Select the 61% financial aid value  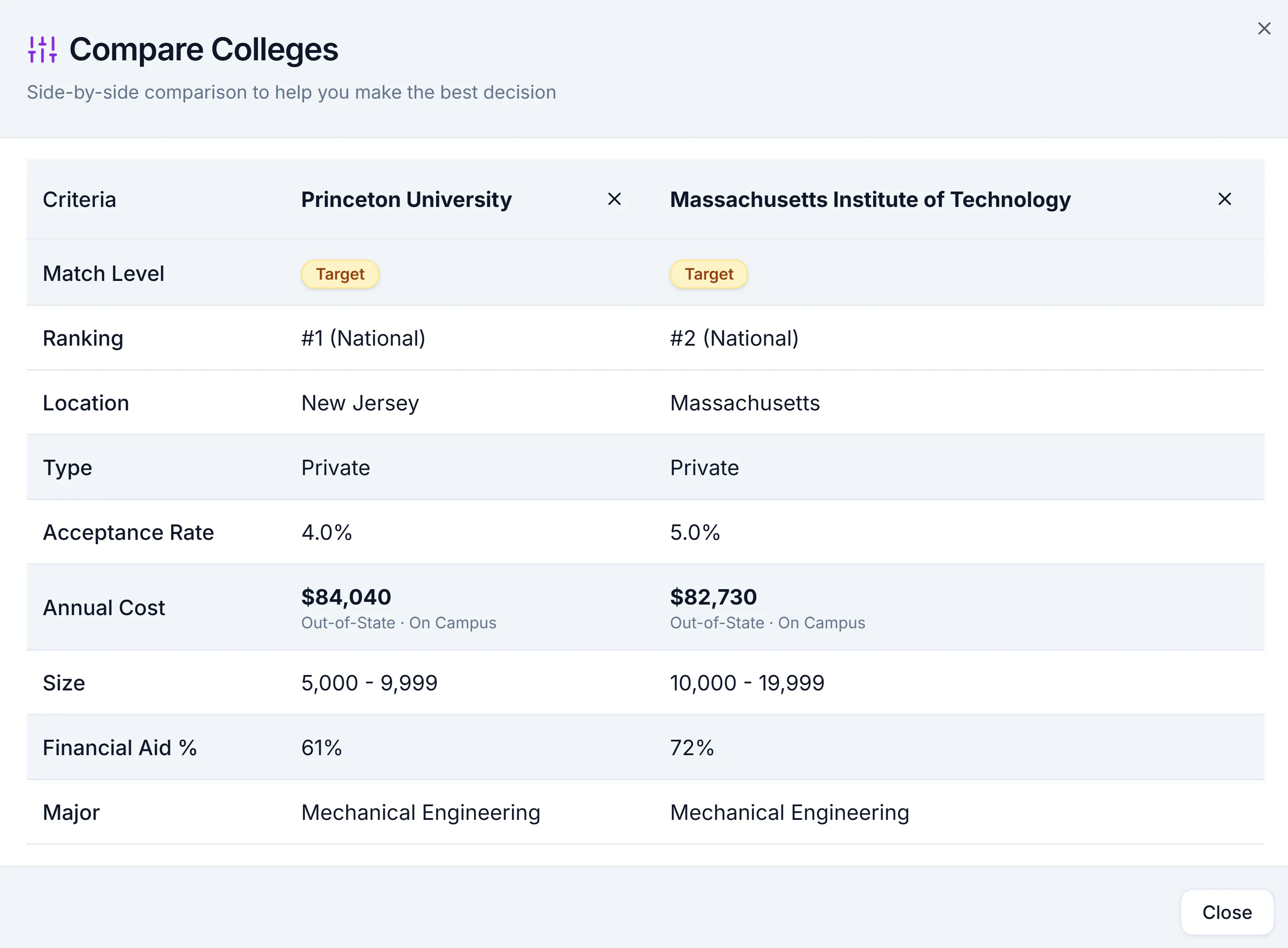[x=321, y=748]
